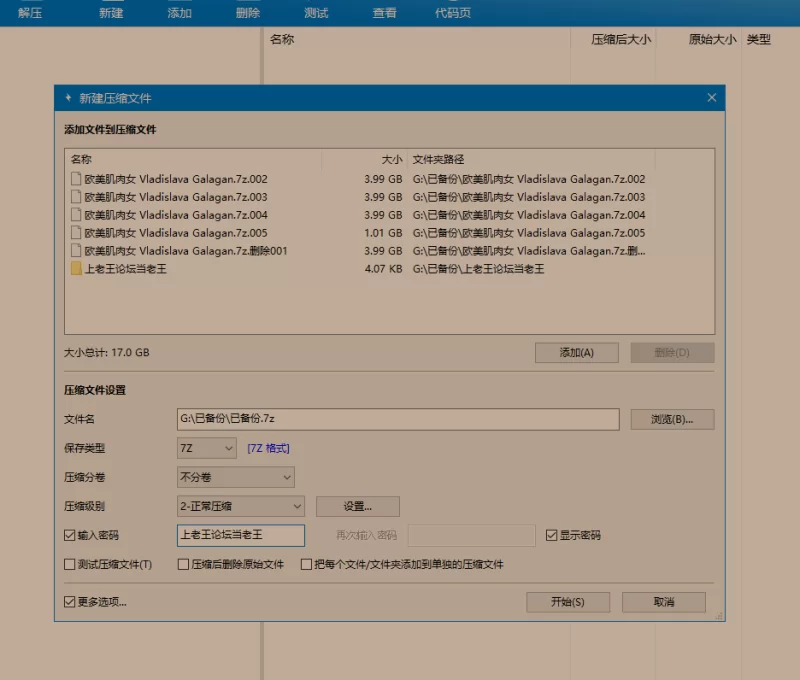
Task: Click the 浏览(B)... browse button
Action: click(x=672, y=419)
